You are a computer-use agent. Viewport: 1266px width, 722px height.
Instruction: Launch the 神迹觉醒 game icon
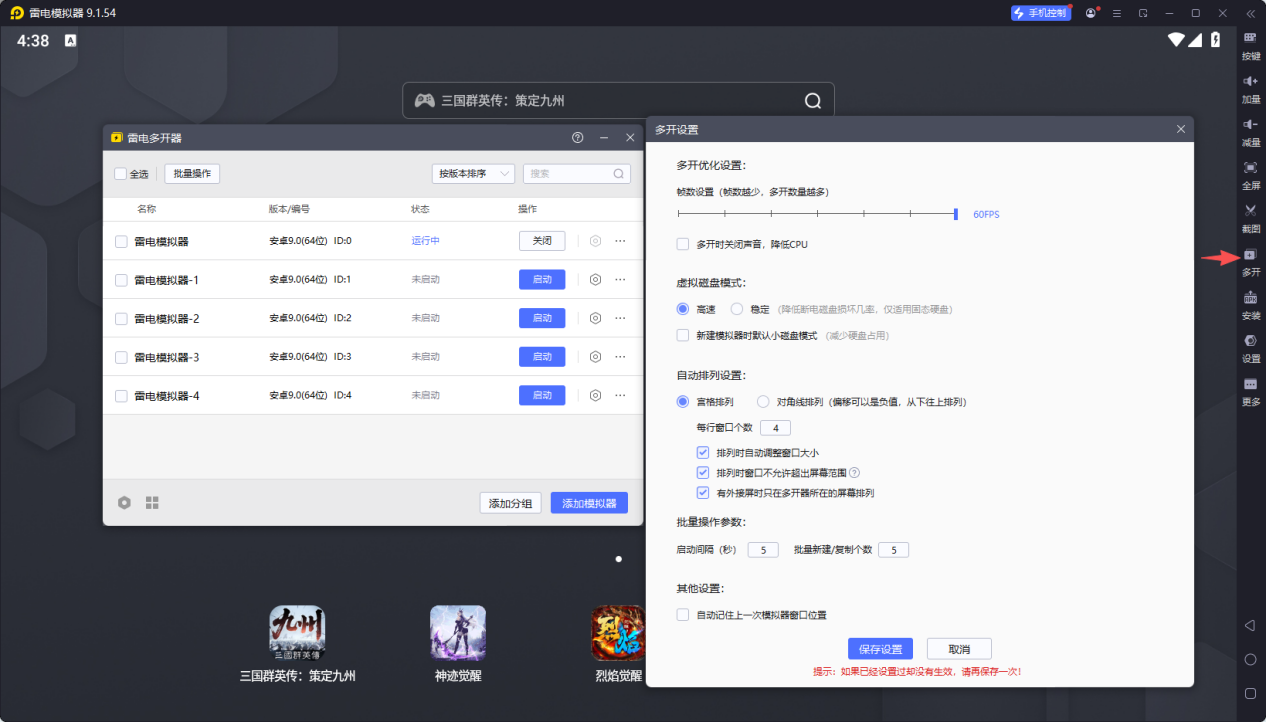coord(458,633)
